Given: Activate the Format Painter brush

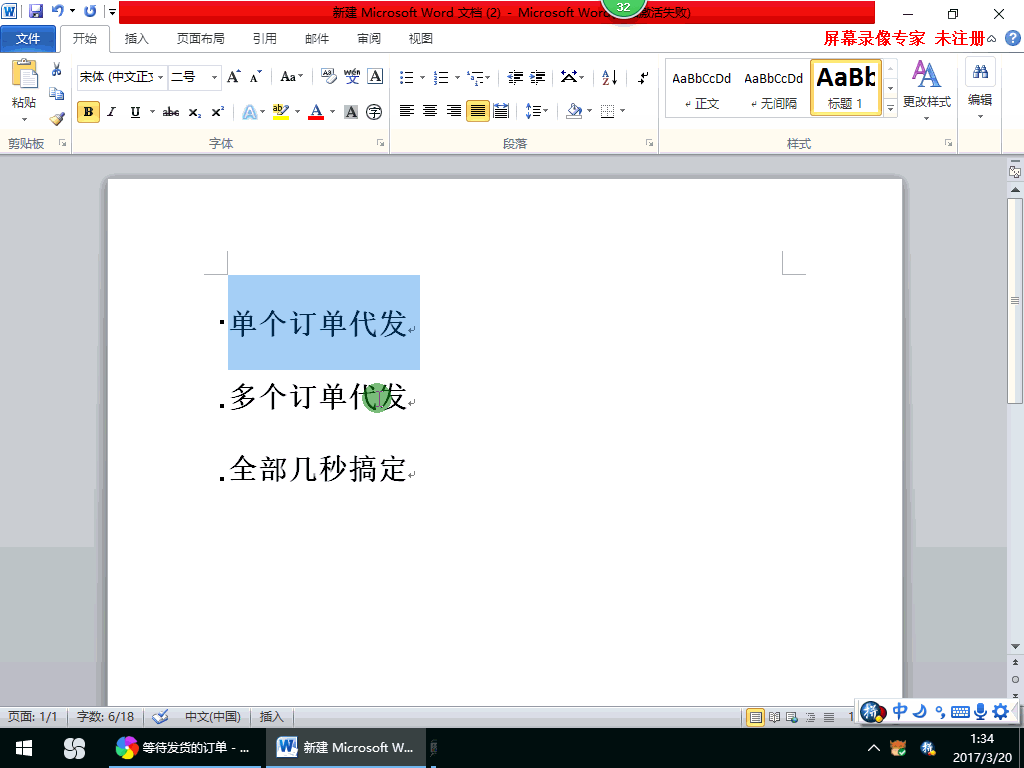Looking at the screenshot, I should 57,118.
